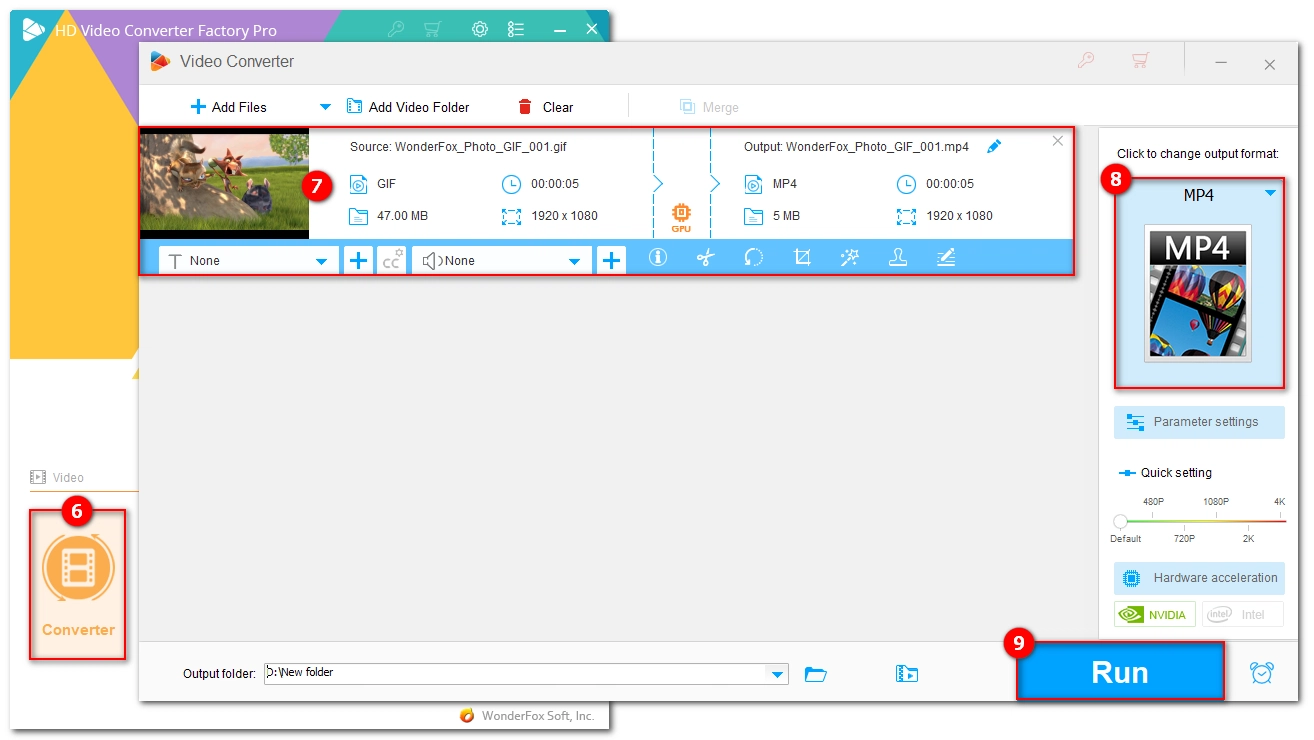
Task: Clear the file list
Action: pyautogui.click(x=545, y=107)
